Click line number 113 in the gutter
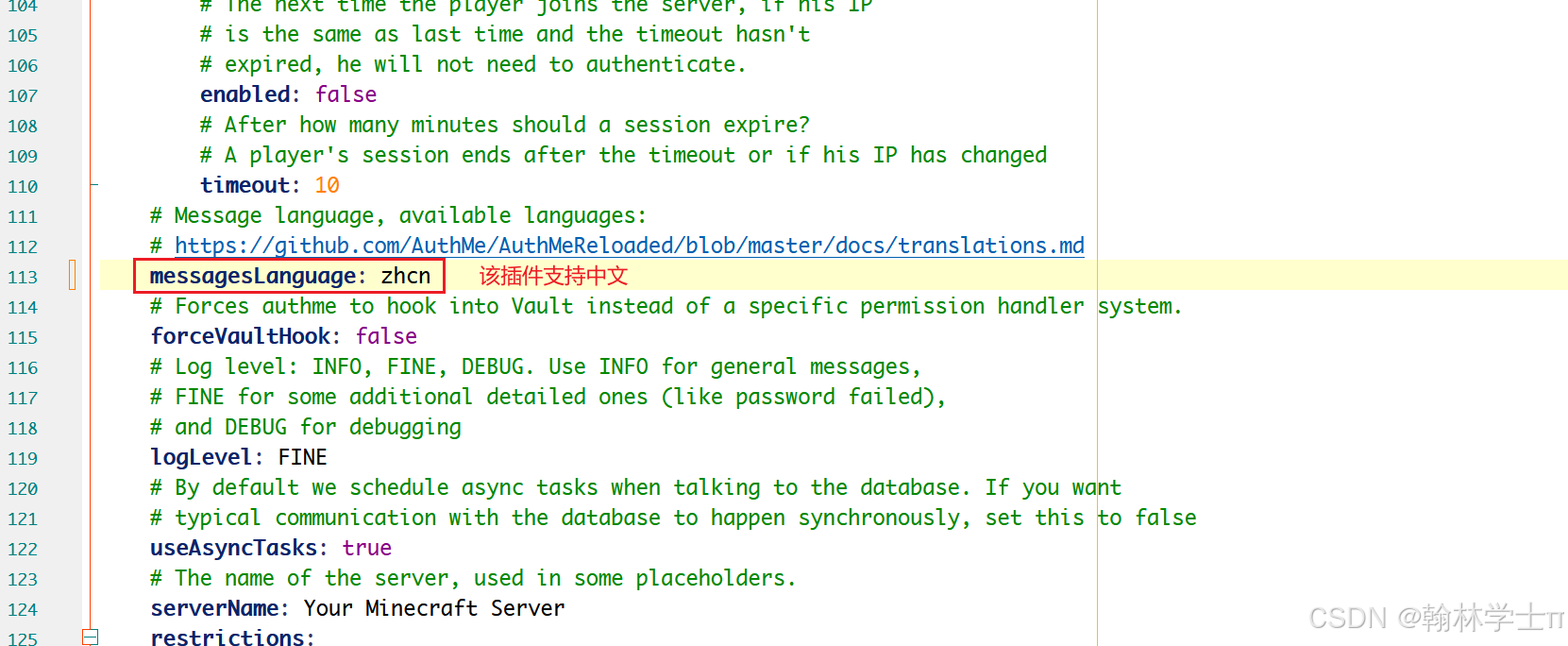This screenshot has width=1568, height=646. pyautogui.click(x=23, y=277)
